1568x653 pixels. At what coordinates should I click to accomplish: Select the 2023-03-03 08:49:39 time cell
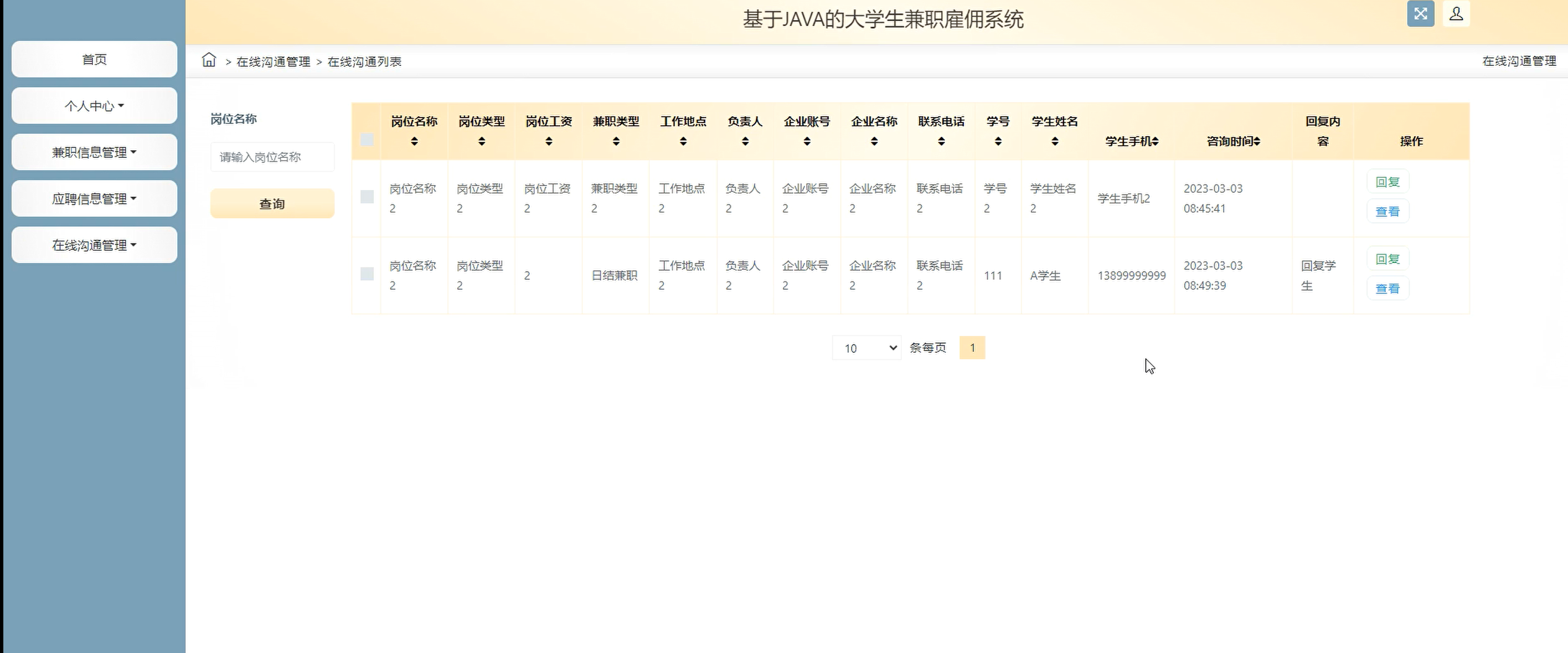pyautogui.click(x=1232, y=275)
